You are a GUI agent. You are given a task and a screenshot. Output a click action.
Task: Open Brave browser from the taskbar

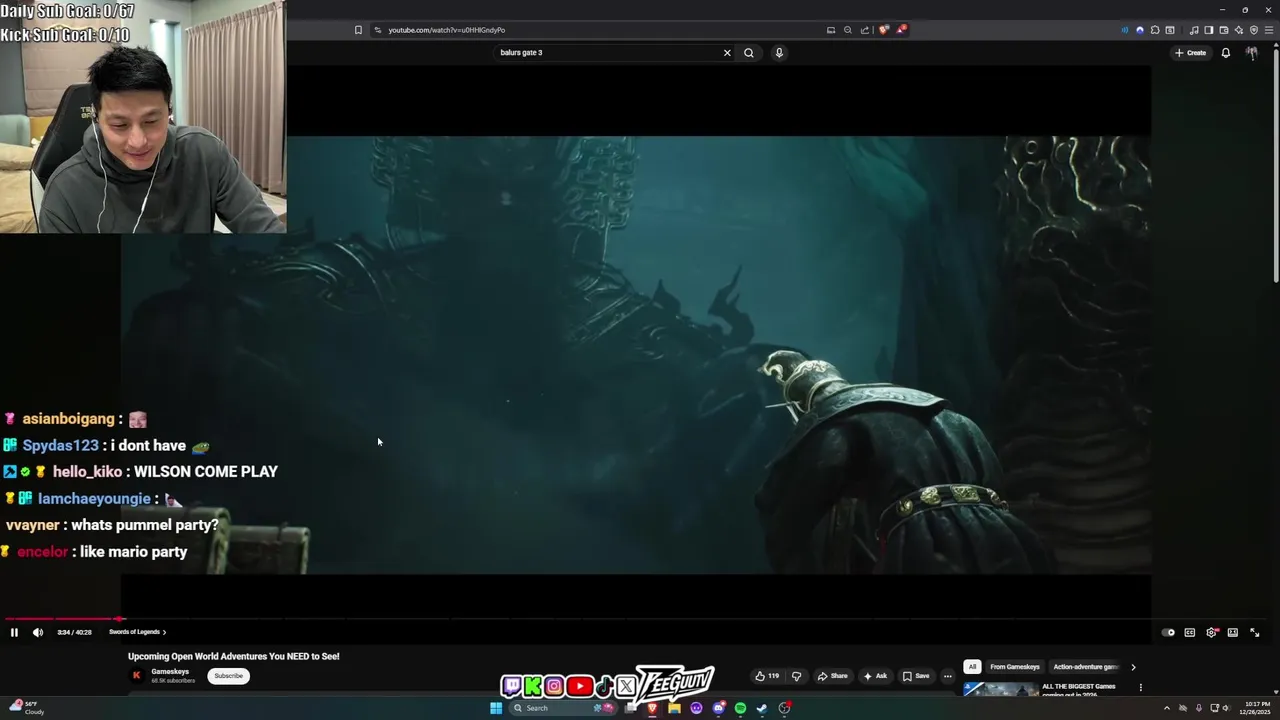tap(652, 708)
